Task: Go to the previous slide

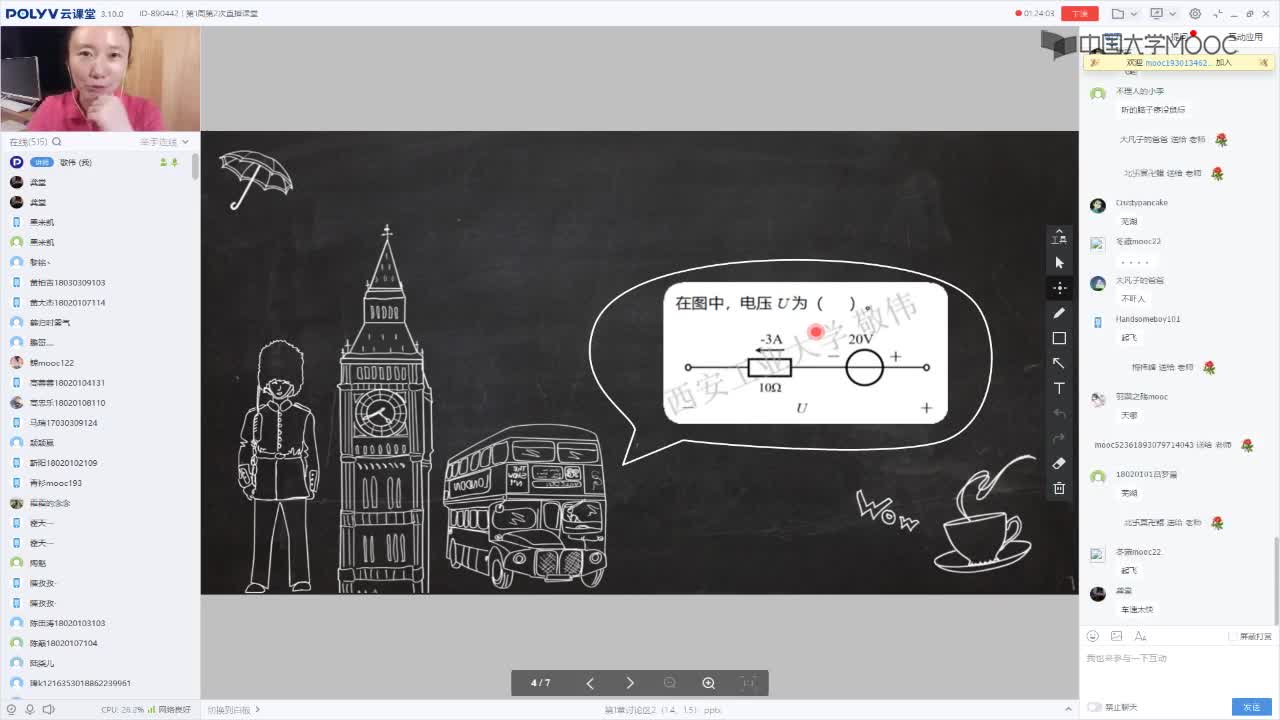Action: coord(590,683)
